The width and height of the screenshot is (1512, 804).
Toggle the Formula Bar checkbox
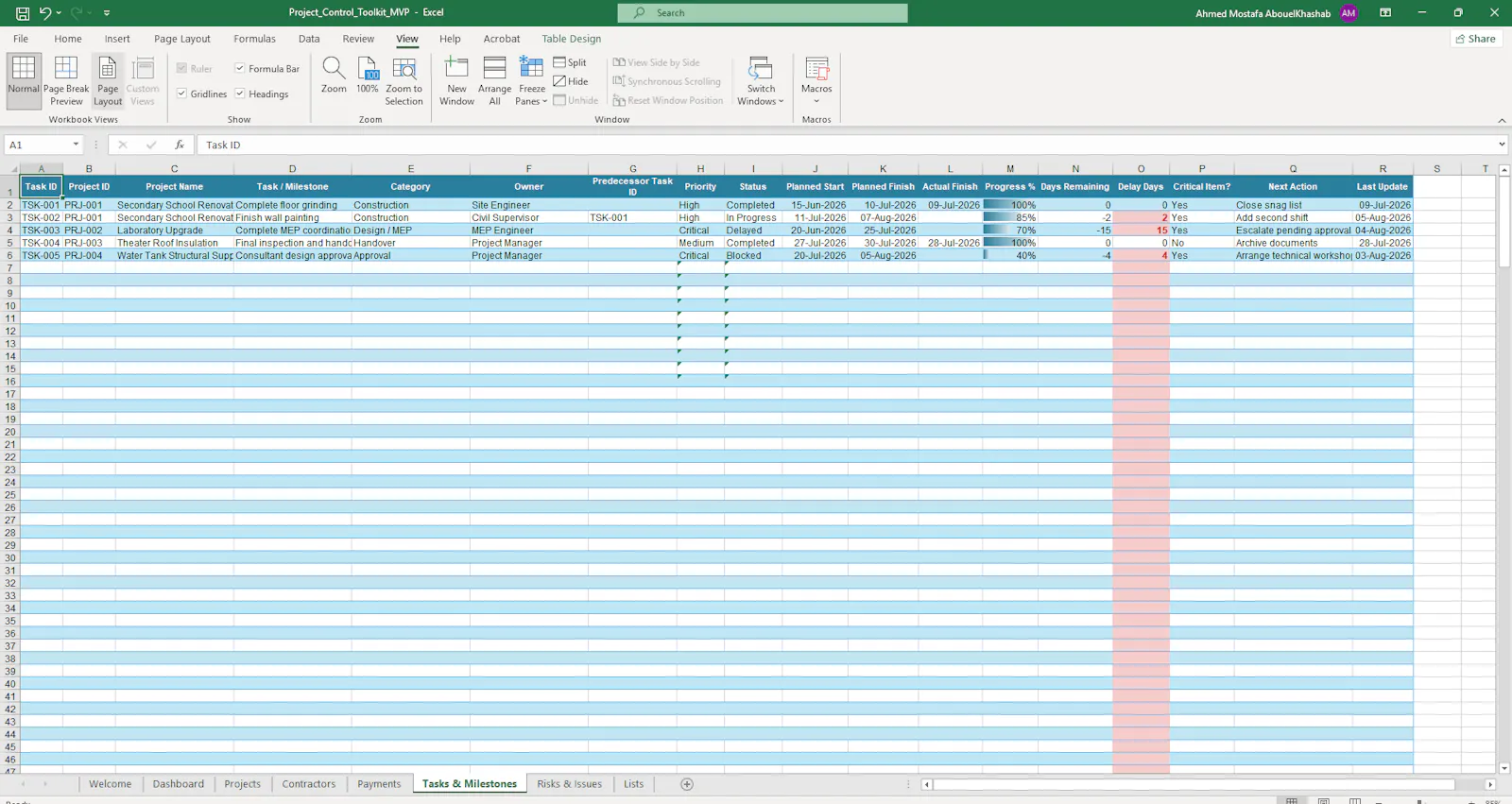click(240, 68)
